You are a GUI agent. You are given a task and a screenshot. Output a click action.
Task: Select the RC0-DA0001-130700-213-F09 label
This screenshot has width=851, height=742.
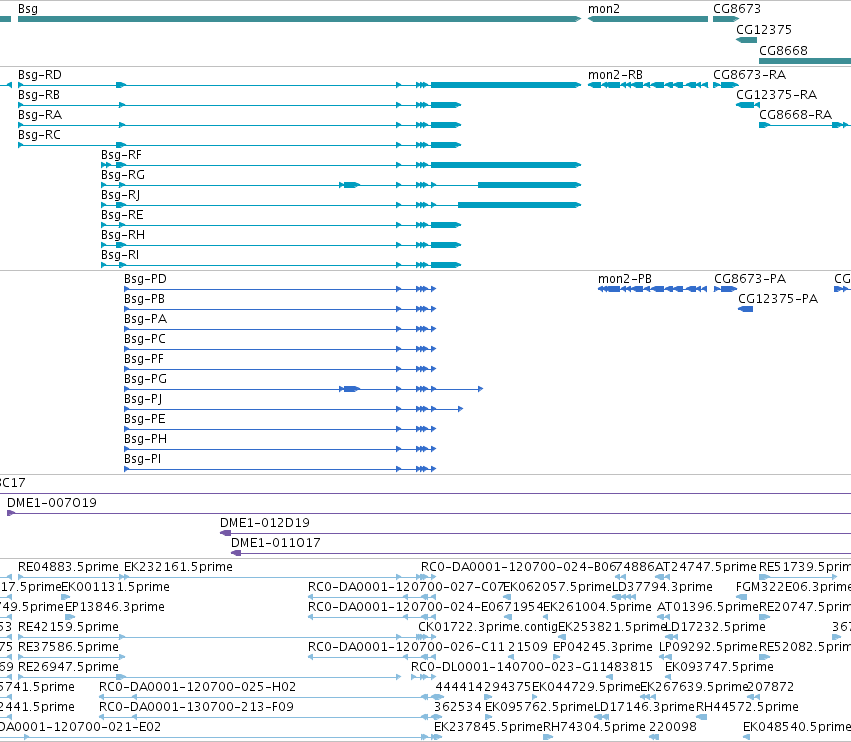click(x=196, y=707)
